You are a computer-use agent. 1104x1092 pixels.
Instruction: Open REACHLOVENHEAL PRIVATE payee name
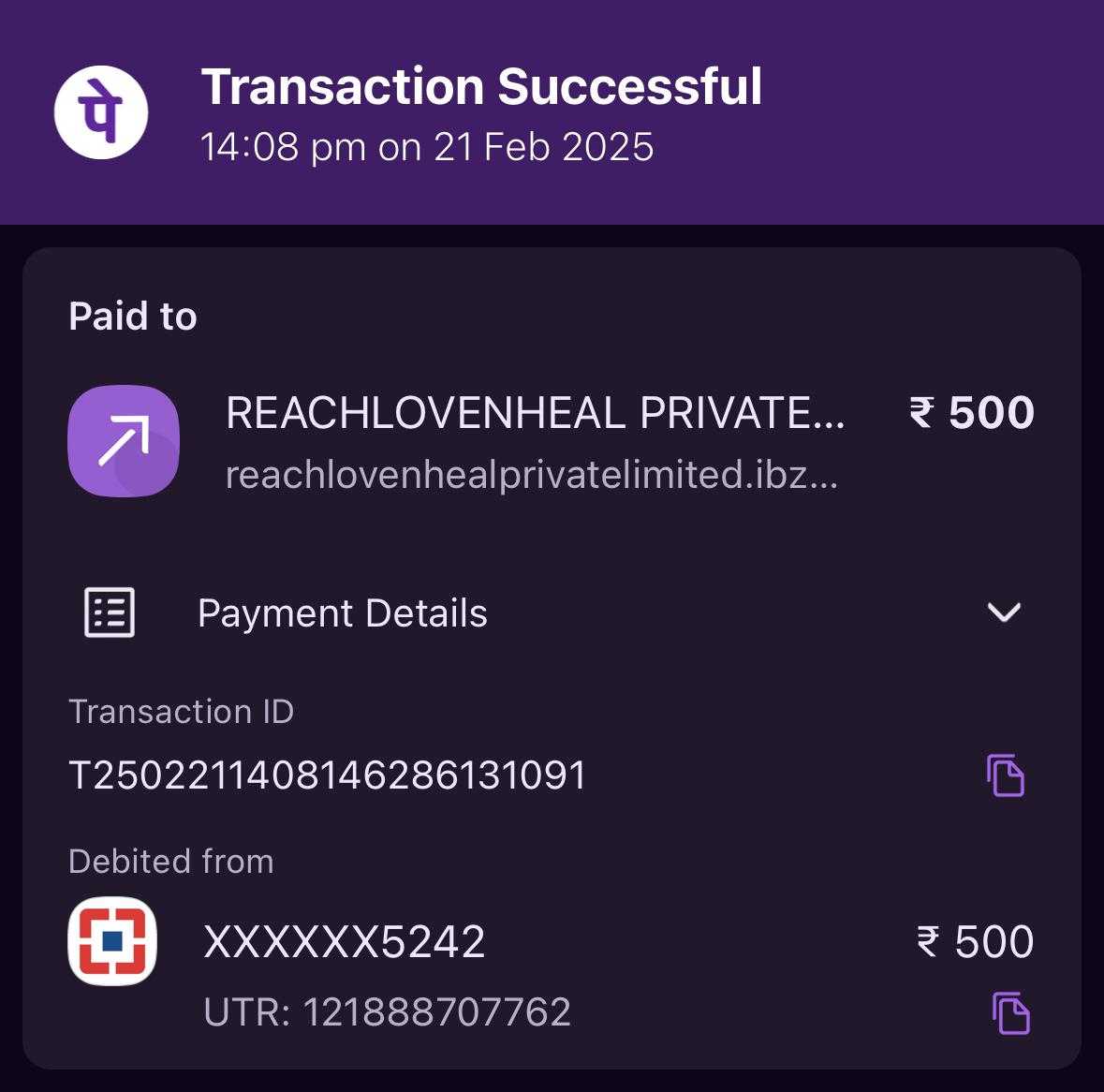[535, 412]
